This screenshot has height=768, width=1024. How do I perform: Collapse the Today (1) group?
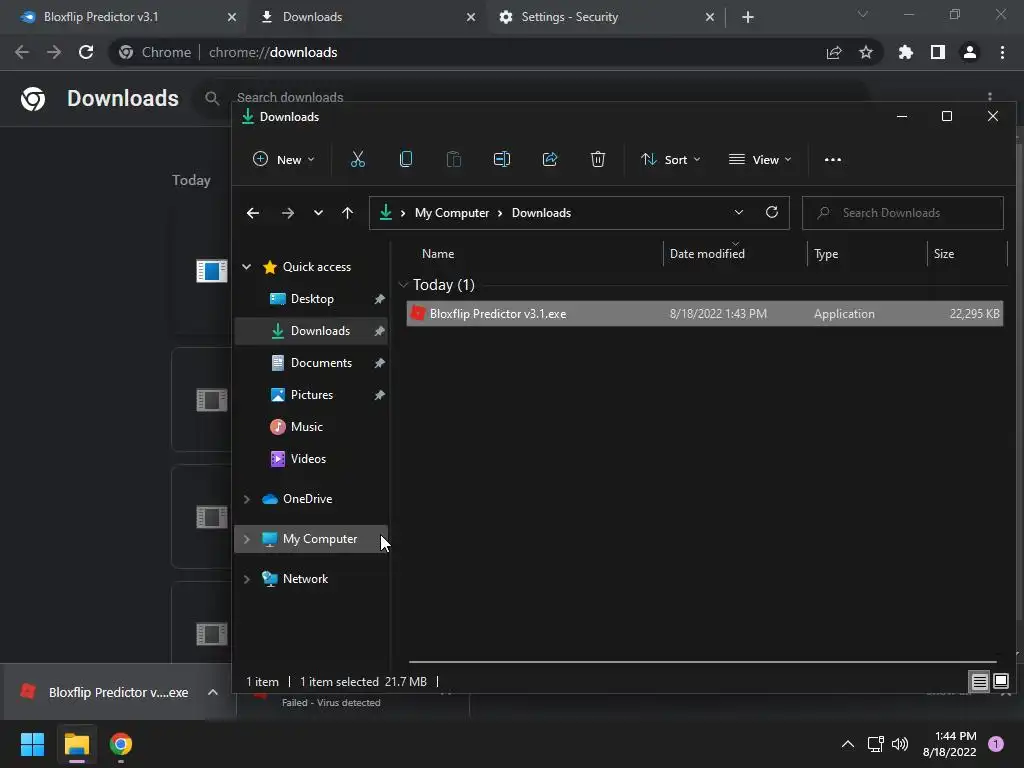pyautogui.click(x=404, y=285)
